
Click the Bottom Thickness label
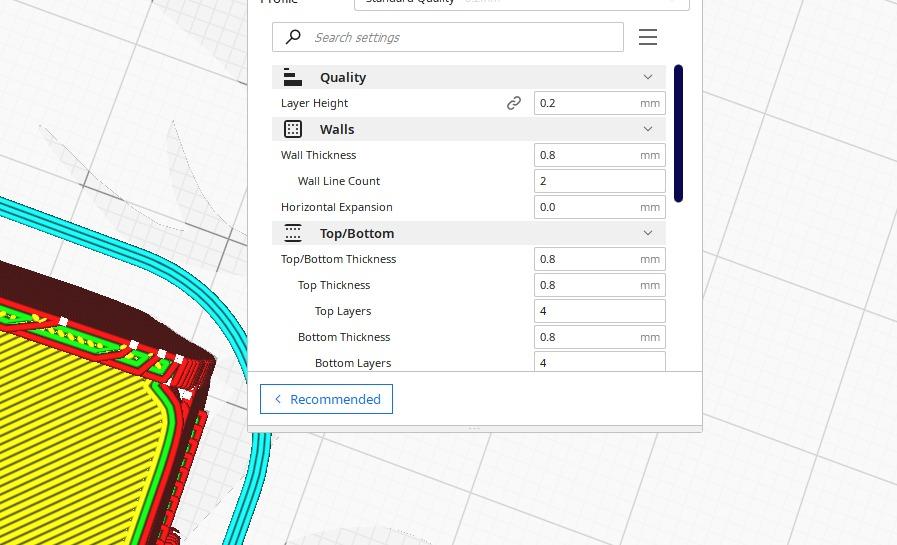[x=344, y=337]
